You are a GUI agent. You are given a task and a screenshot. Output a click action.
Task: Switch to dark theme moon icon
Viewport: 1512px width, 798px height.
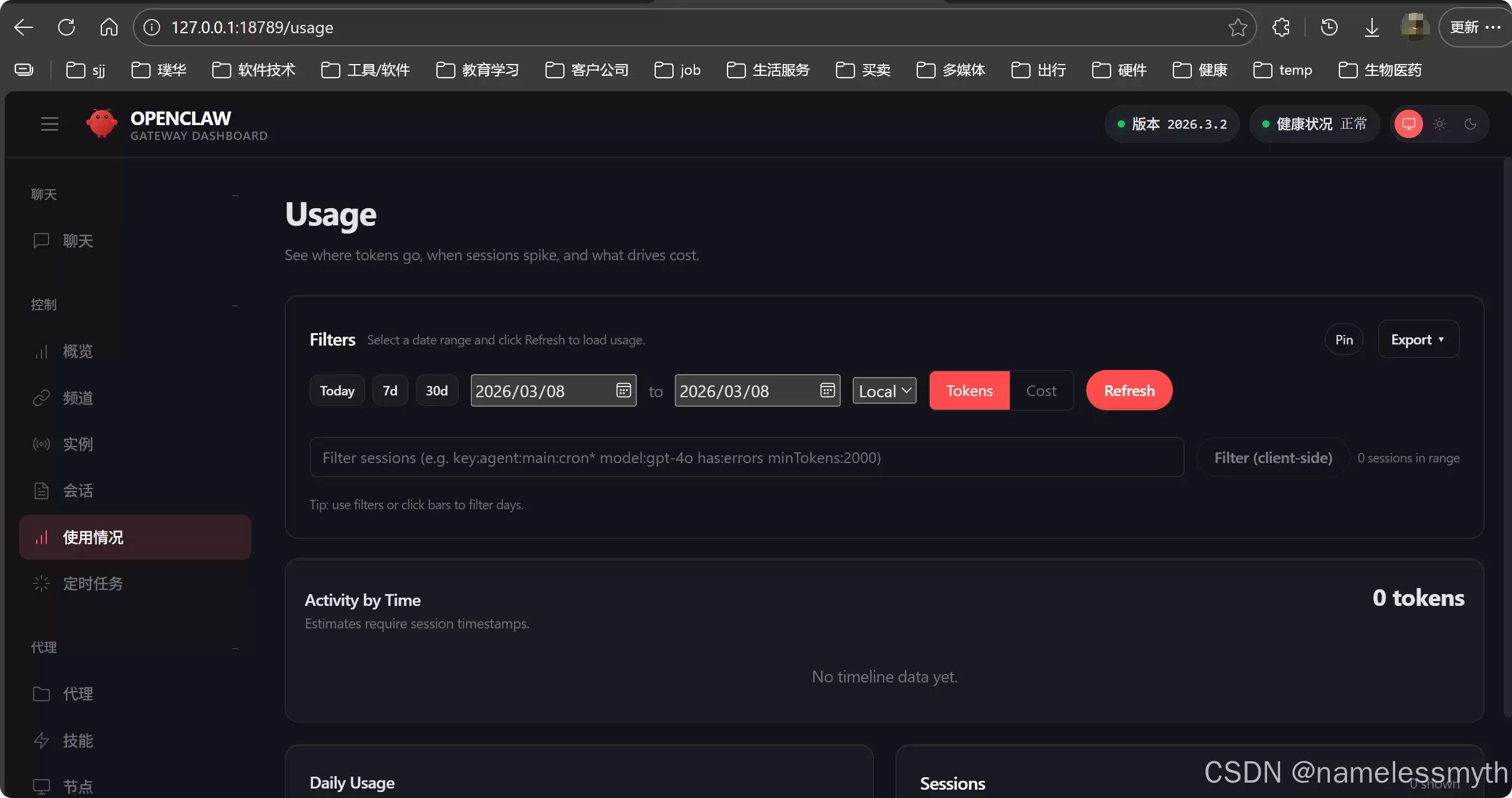(1470, 124)
